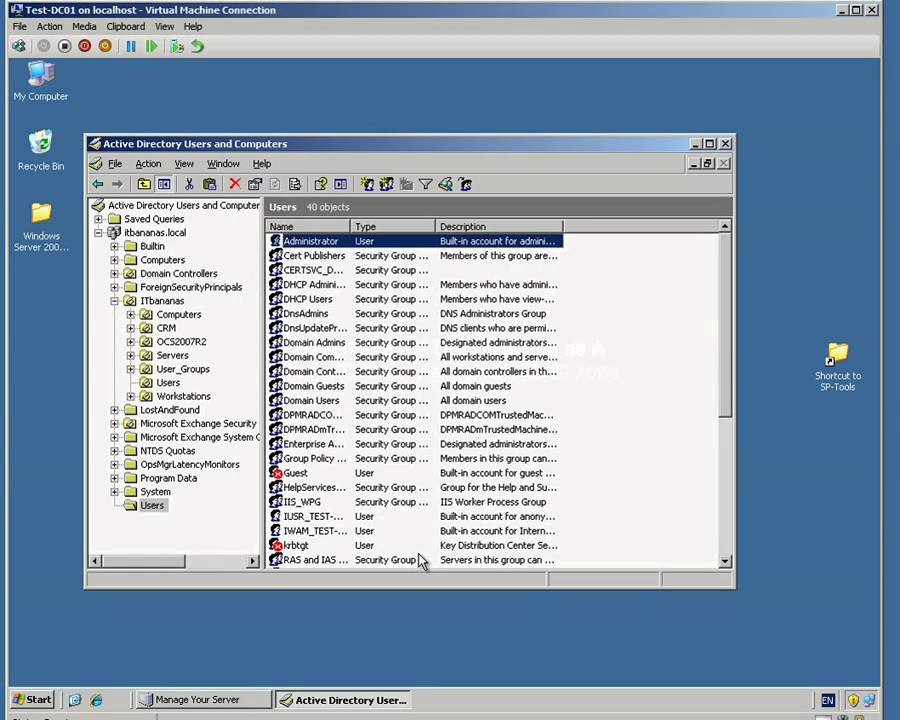The width and height of the screenshot is (900, 720).
Task: Delete selected object with the red X
Action: click(x=235, y=184)
